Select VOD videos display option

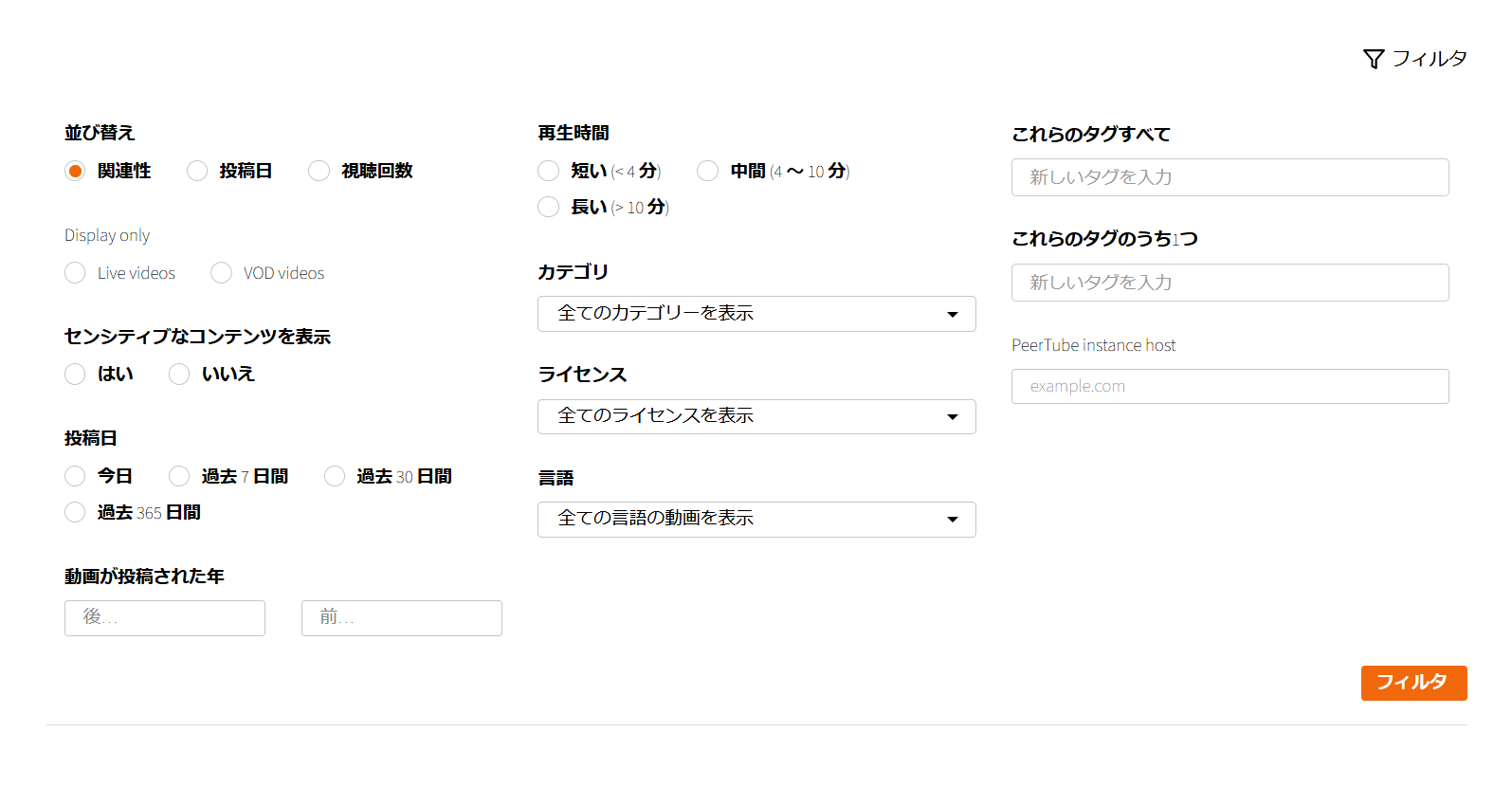click(x=221, y=273)
